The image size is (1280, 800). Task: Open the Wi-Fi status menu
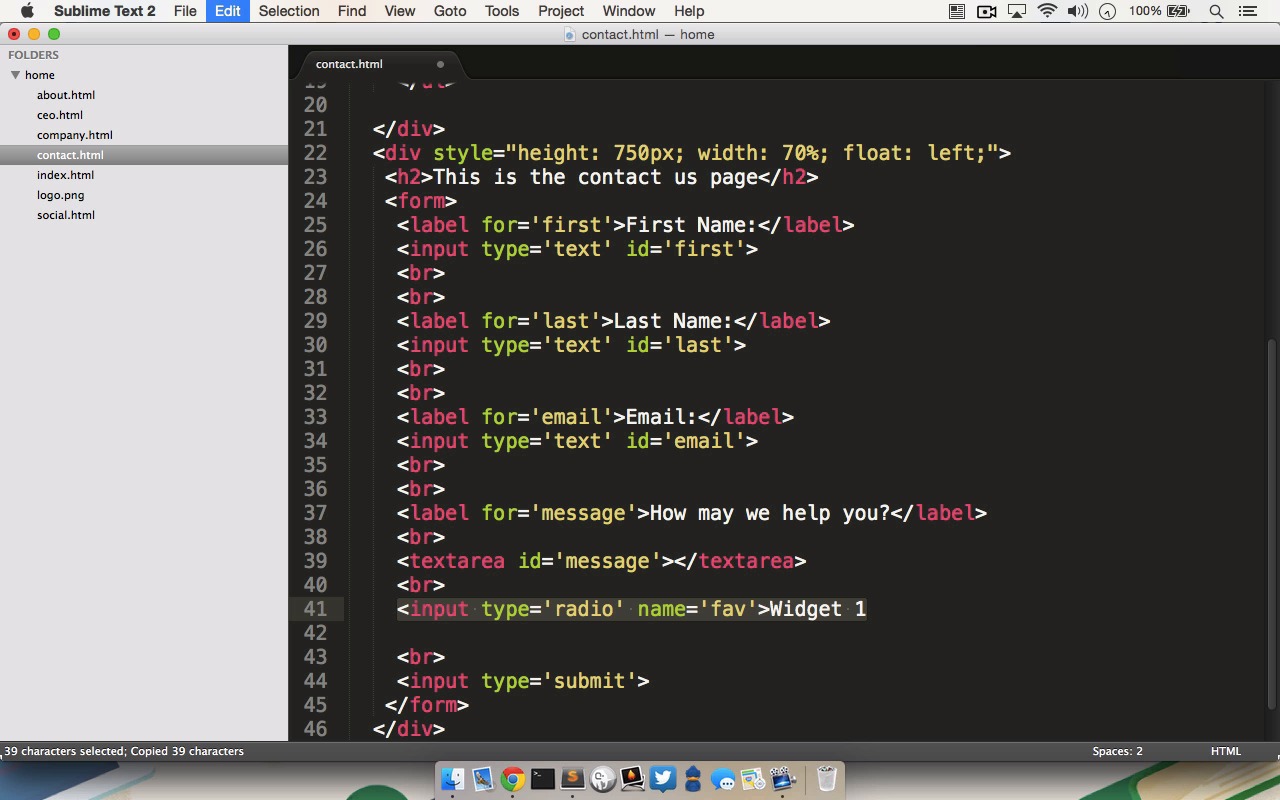1047,11
